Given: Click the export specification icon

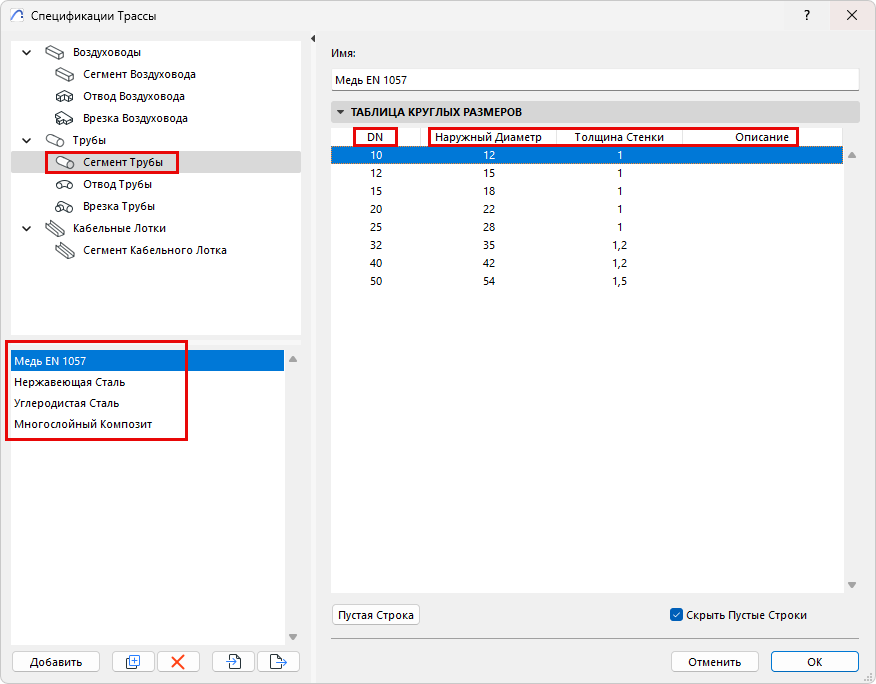Looking at the screenshot, I should pyautogui.click(x=278, y=662).
